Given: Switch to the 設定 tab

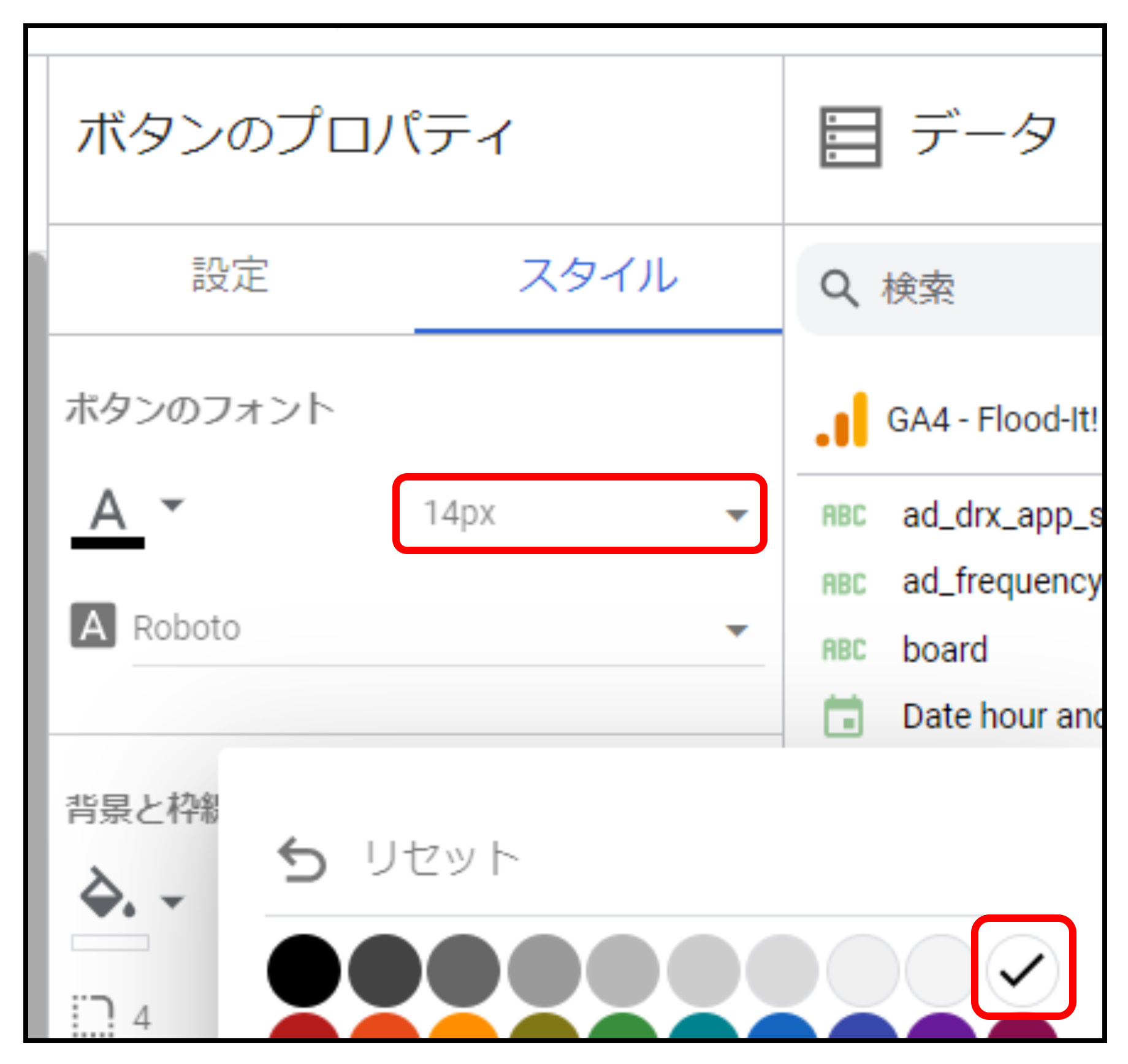Looking at the screenshot, I should coord(231,276).
